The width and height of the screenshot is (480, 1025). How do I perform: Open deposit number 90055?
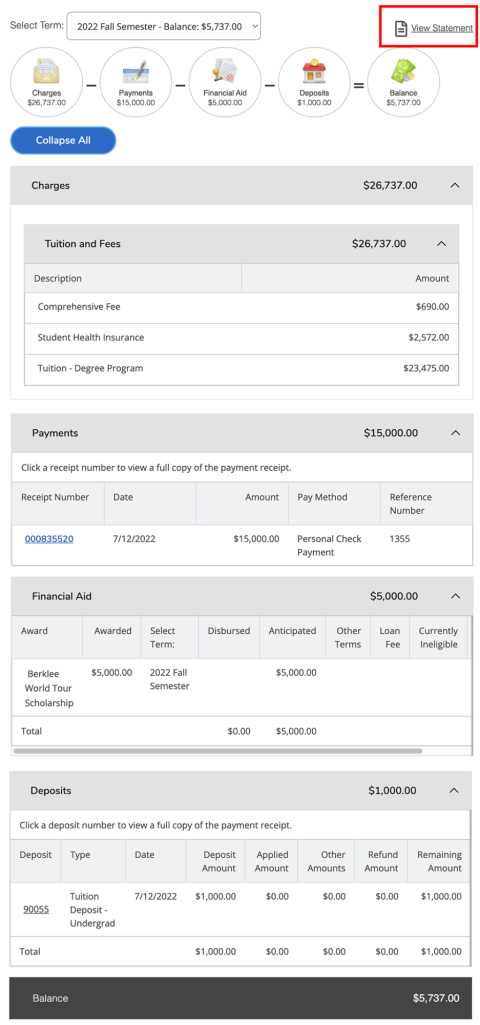(x=36, y=909)
